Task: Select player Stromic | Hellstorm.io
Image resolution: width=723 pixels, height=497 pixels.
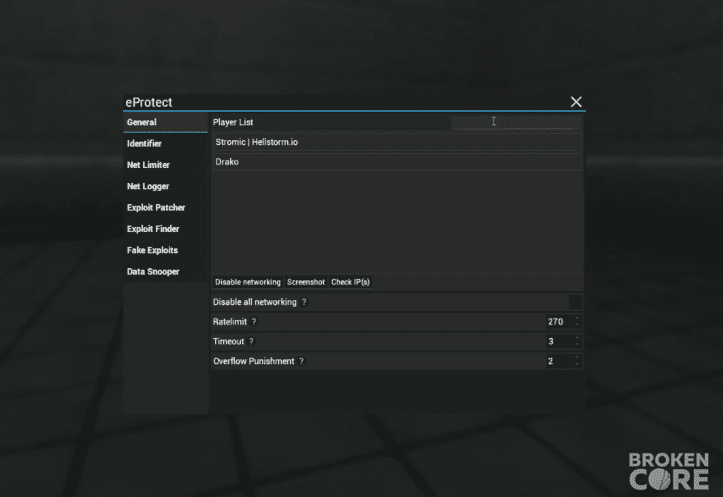Action: [397, 142]
